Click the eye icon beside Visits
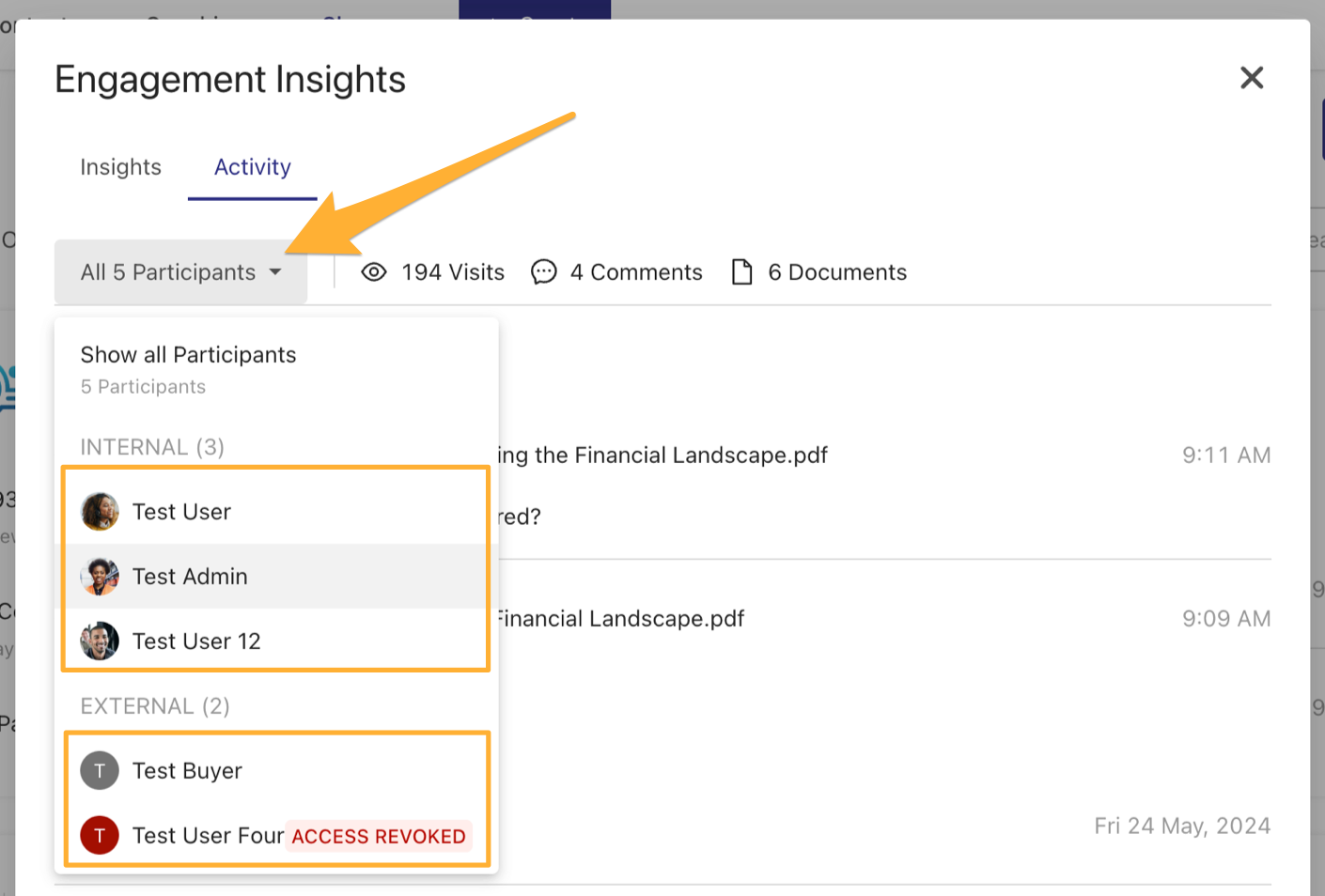 point(374,272)
